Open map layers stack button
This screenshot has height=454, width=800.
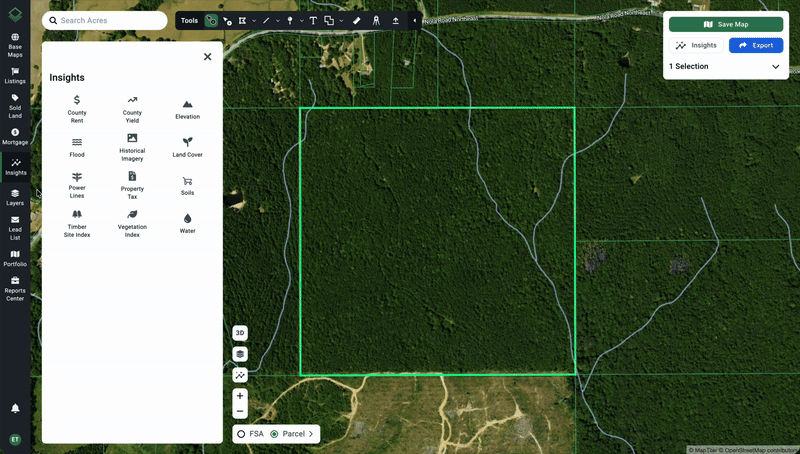click(x=240, y=354)
